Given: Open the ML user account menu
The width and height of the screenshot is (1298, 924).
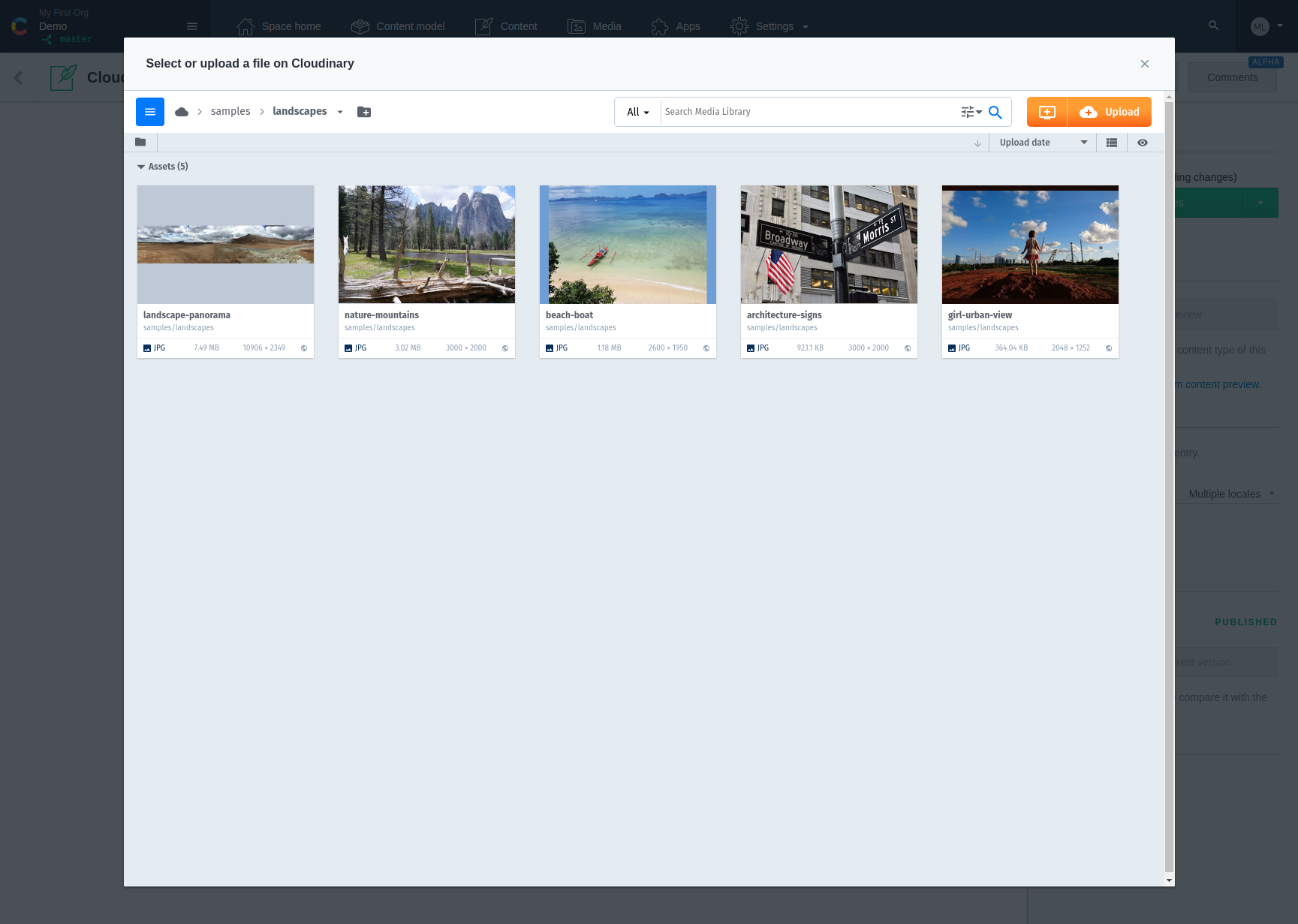Looking at the screenshot, I should tap(1266, 26).
